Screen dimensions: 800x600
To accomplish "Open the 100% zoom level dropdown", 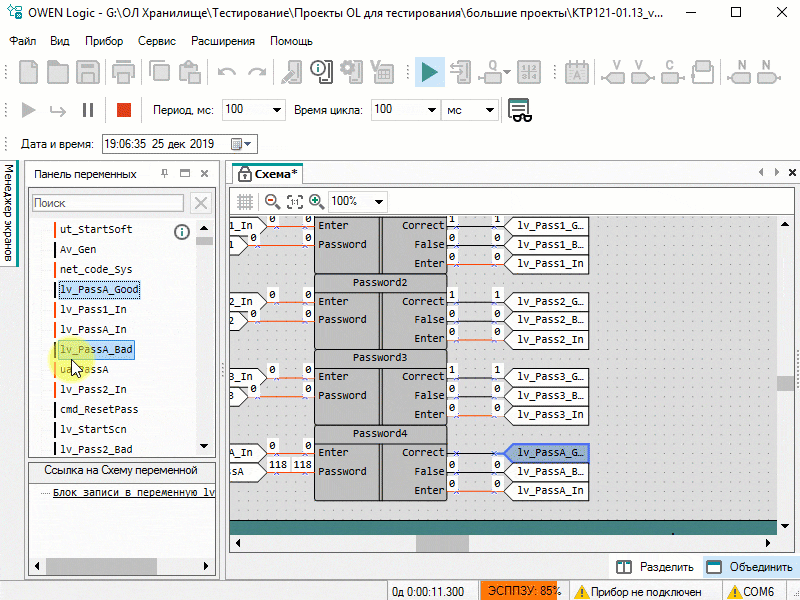I will [378, 201].
